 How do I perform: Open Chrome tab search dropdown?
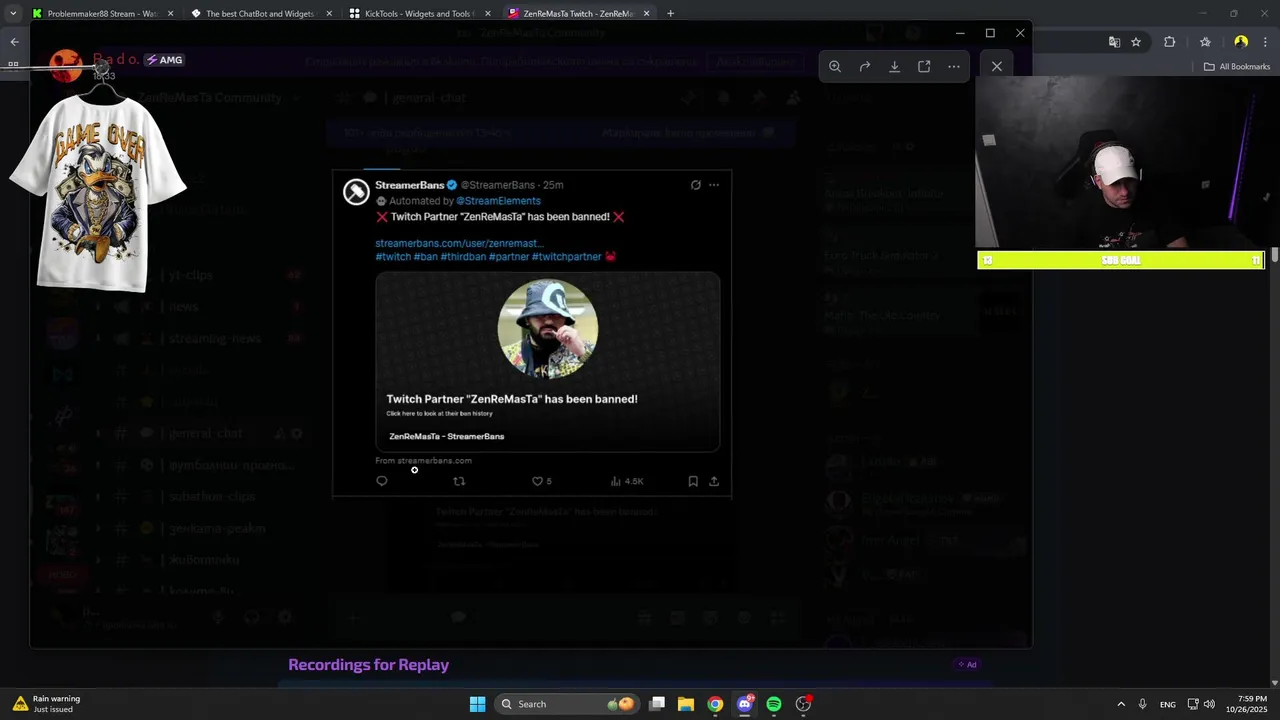pos(13,14)
